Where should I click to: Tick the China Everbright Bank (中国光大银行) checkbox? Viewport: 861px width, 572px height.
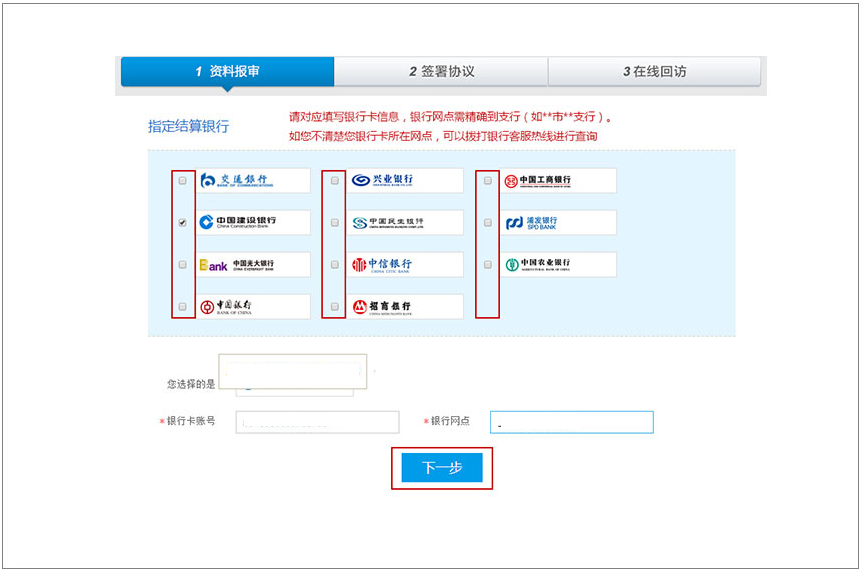click(182, 265)
